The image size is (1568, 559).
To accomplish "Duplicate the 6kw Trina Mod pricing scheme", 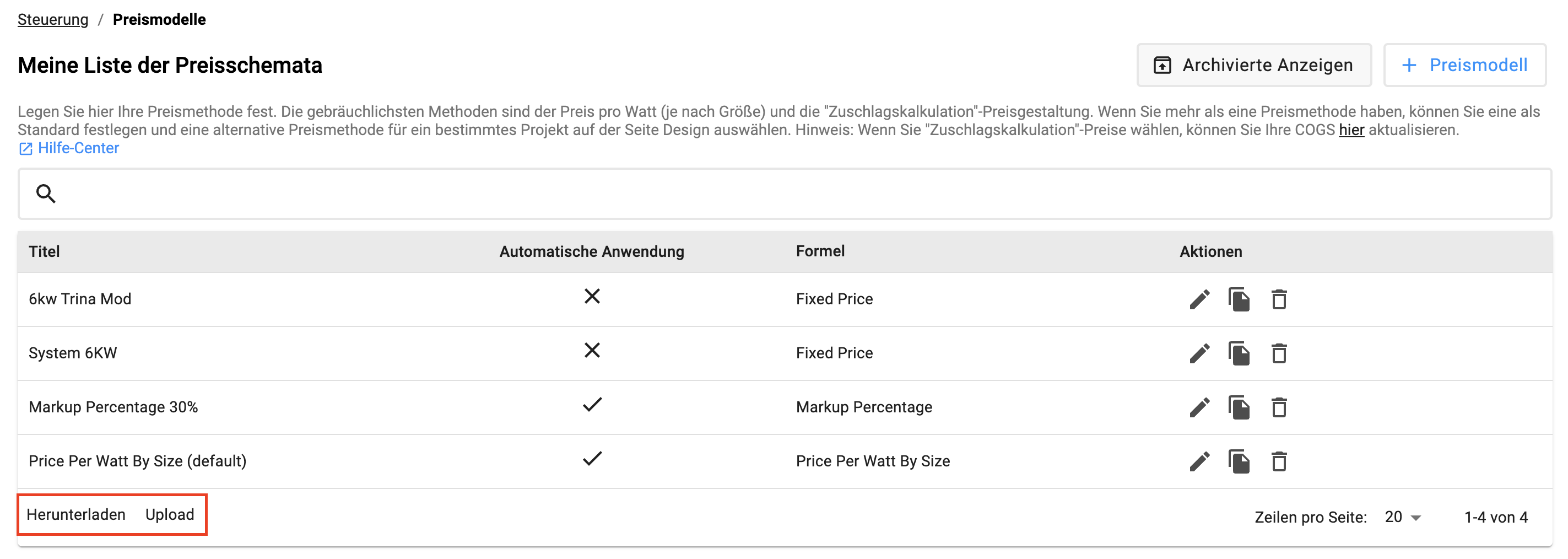I will click(x=1239, y=299).
